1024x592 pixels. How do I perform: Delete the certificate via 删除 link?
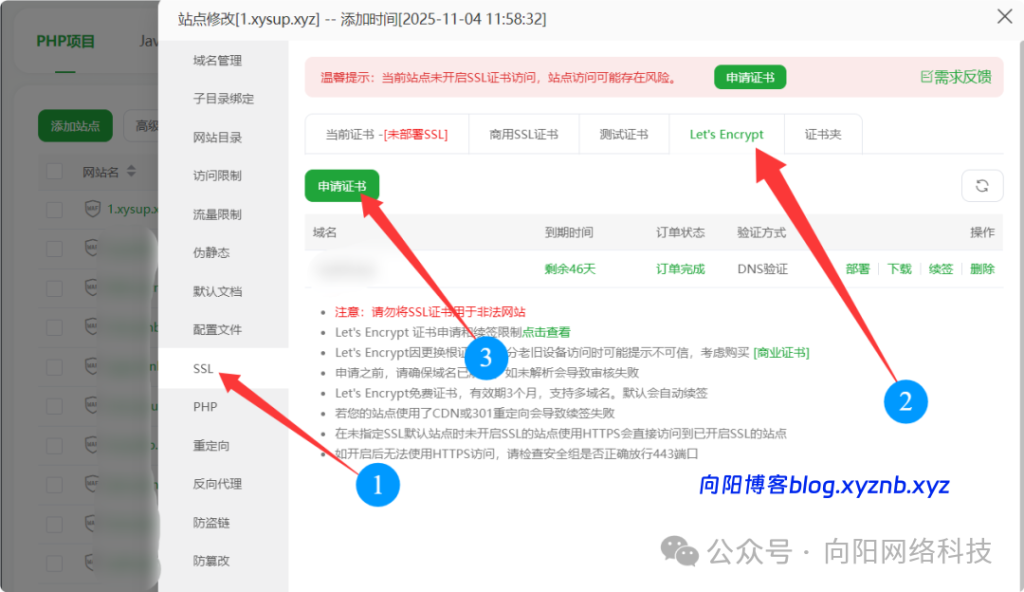pos(981,269)
